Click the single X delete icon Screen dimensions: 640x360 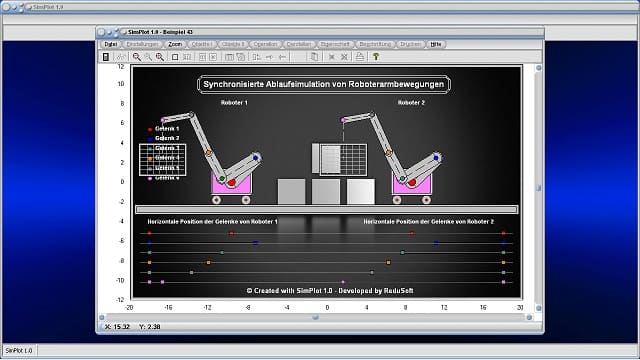coord(332,57)
